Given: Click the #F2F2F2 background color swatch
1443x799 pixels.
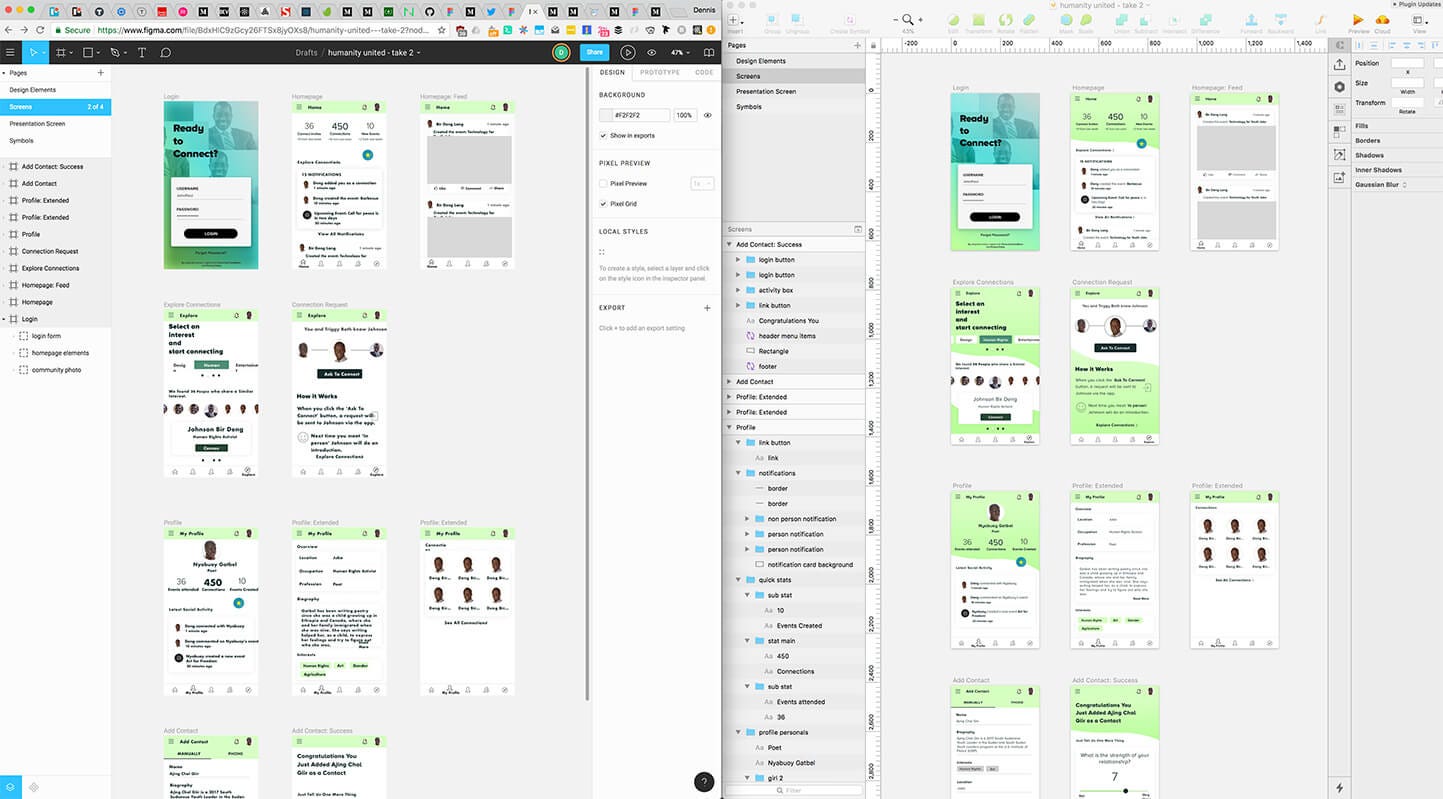Looking at the screenshot, I should pyautogui.click(x=605, y=115).
